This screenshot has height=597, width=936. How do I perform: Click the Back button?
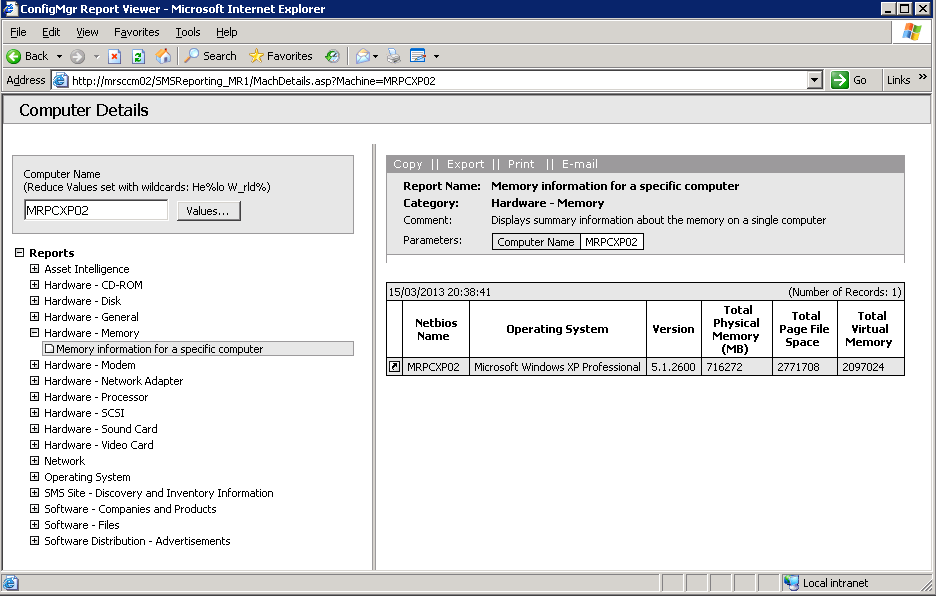click(x=28, y=56)
